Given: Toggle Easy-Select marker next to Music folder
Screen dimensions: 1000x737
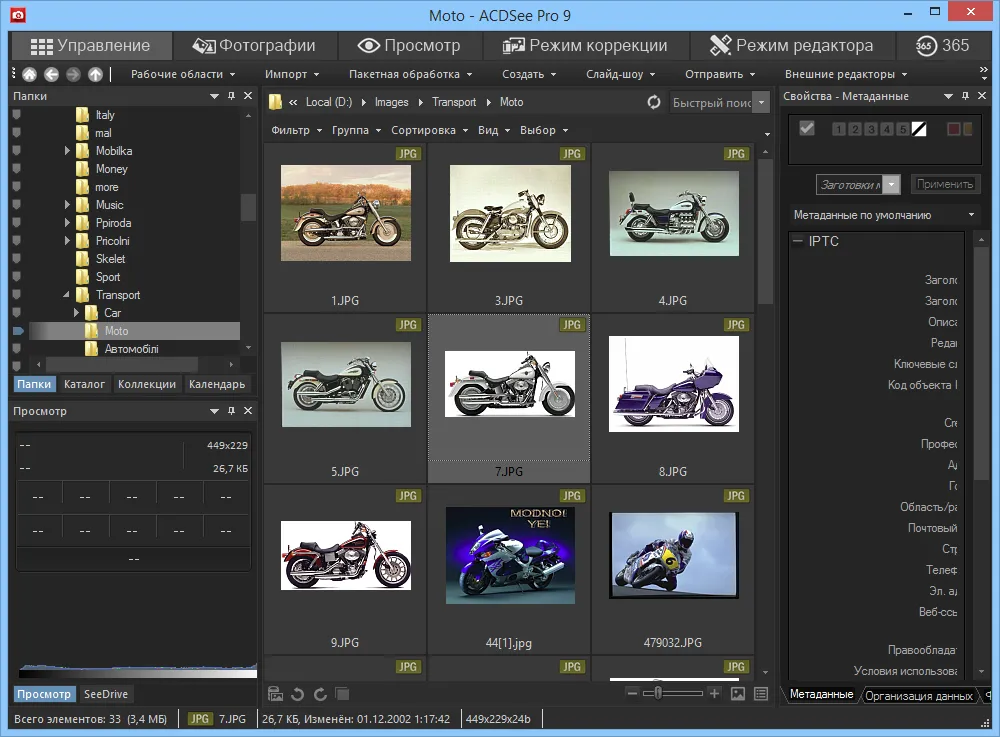Looking at the screenshot, I should [17, 205].
